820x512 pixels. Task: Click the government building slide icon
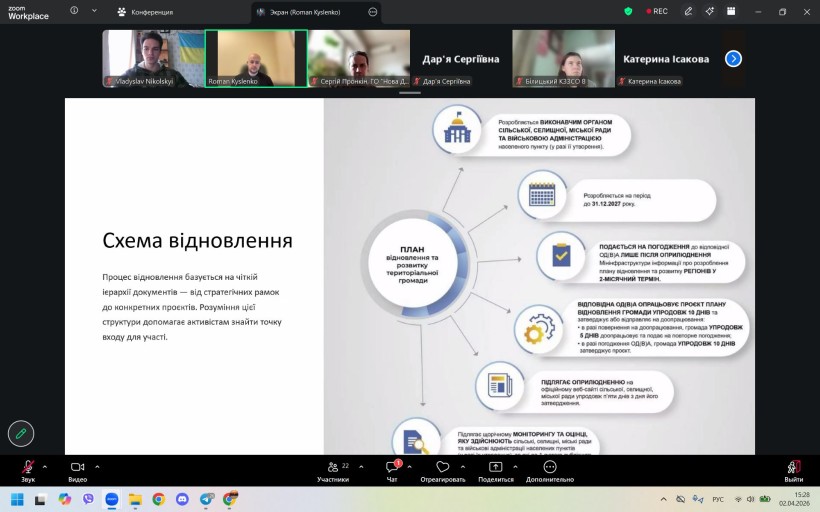click(457, 130)
